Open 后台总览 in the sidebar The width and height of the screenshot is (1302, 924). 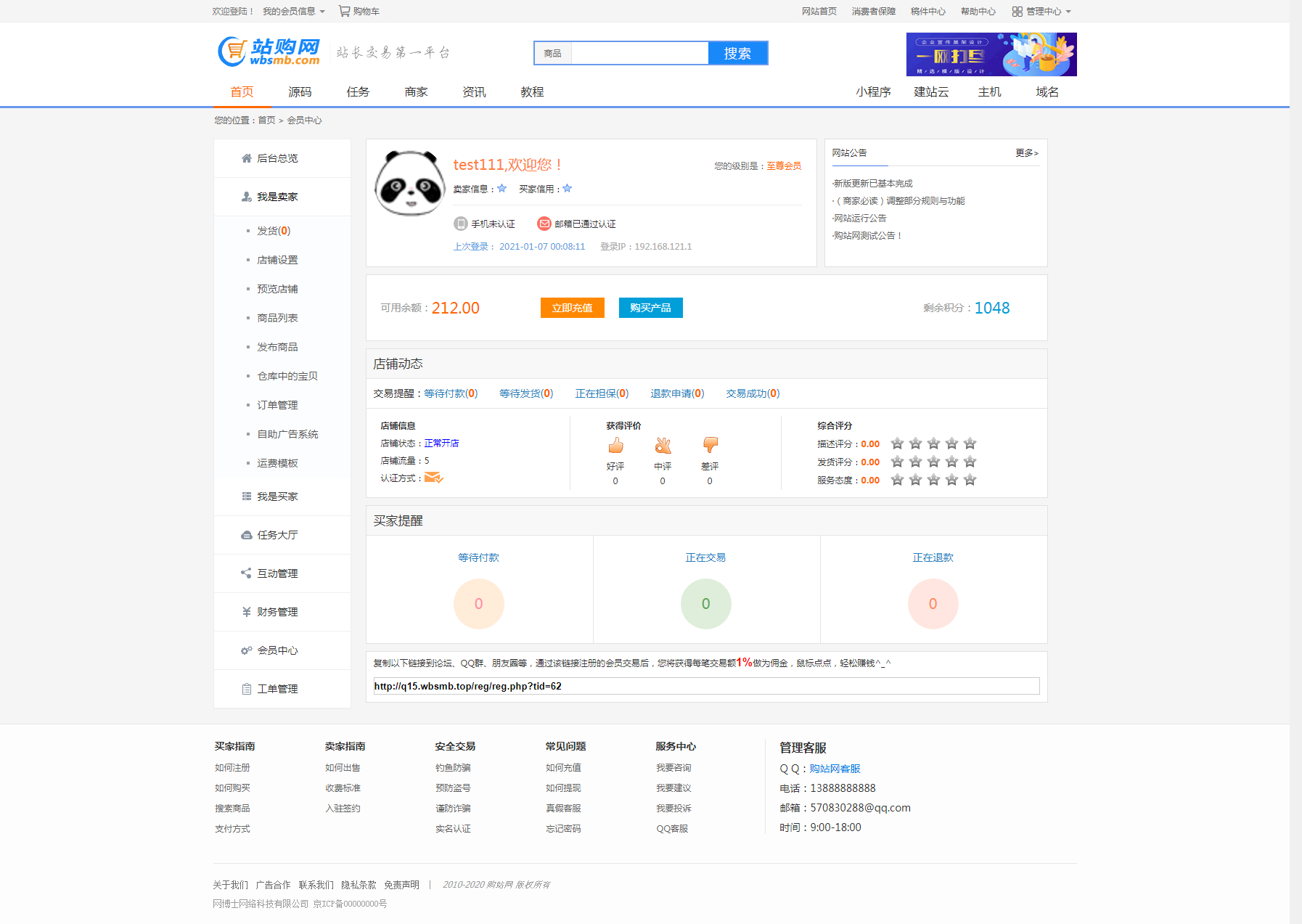[x=282, y=158]
